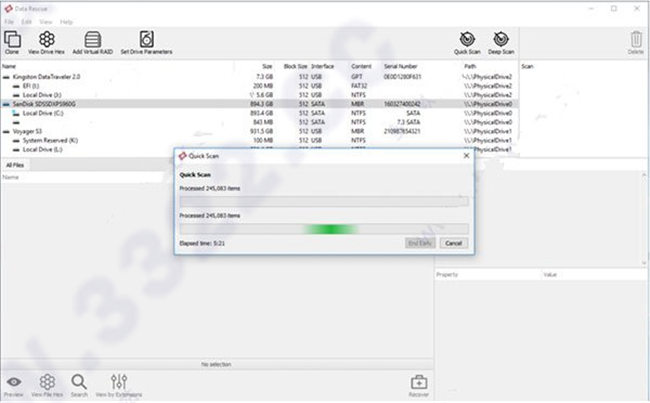Click the Cancel button in Quick Scan

[454, 243]
